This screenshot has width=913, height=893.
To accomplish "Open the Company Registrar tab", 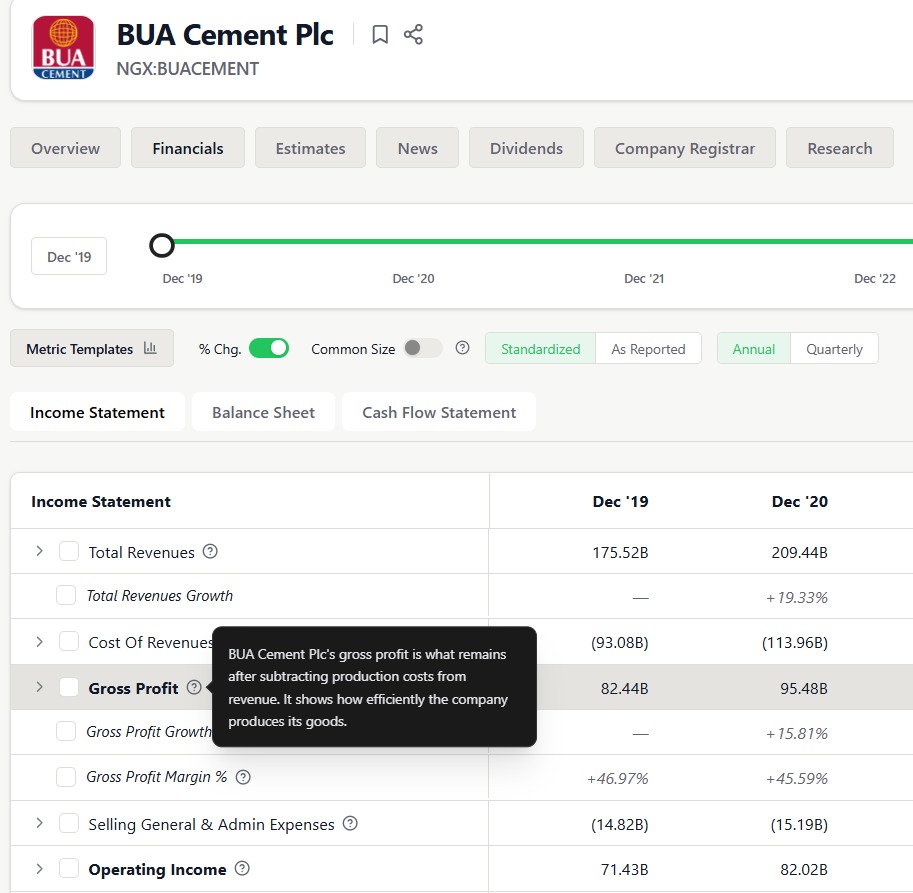I will 685,148.
